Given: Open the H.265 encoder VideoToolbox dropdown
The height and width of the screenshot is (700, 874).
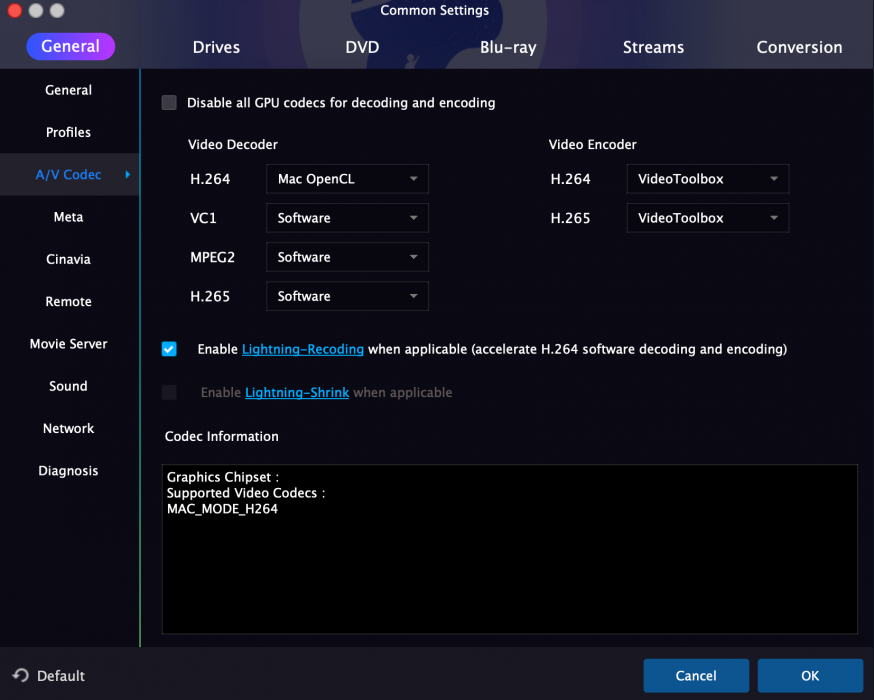Looking at the screenshot, I should (x=707, y=218).
